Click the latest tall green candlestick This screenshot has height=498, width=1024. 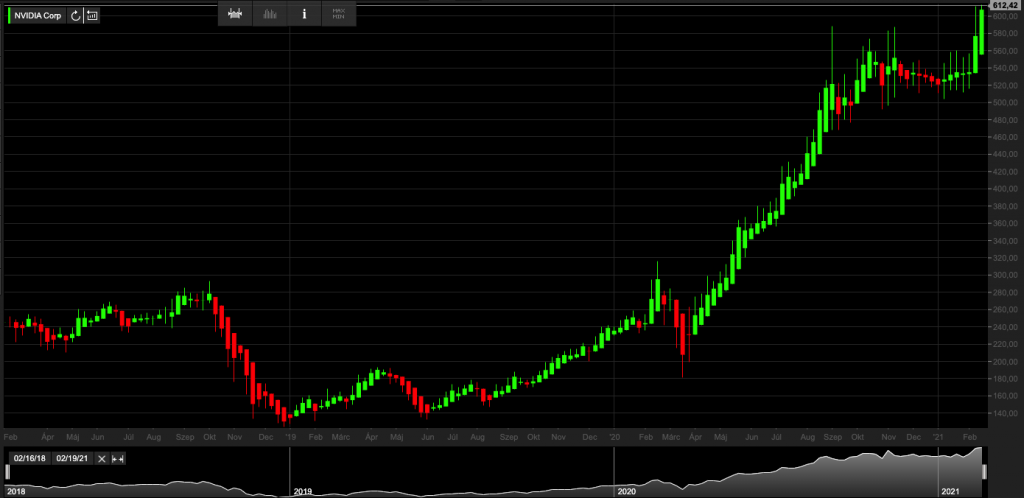point(982,32)
